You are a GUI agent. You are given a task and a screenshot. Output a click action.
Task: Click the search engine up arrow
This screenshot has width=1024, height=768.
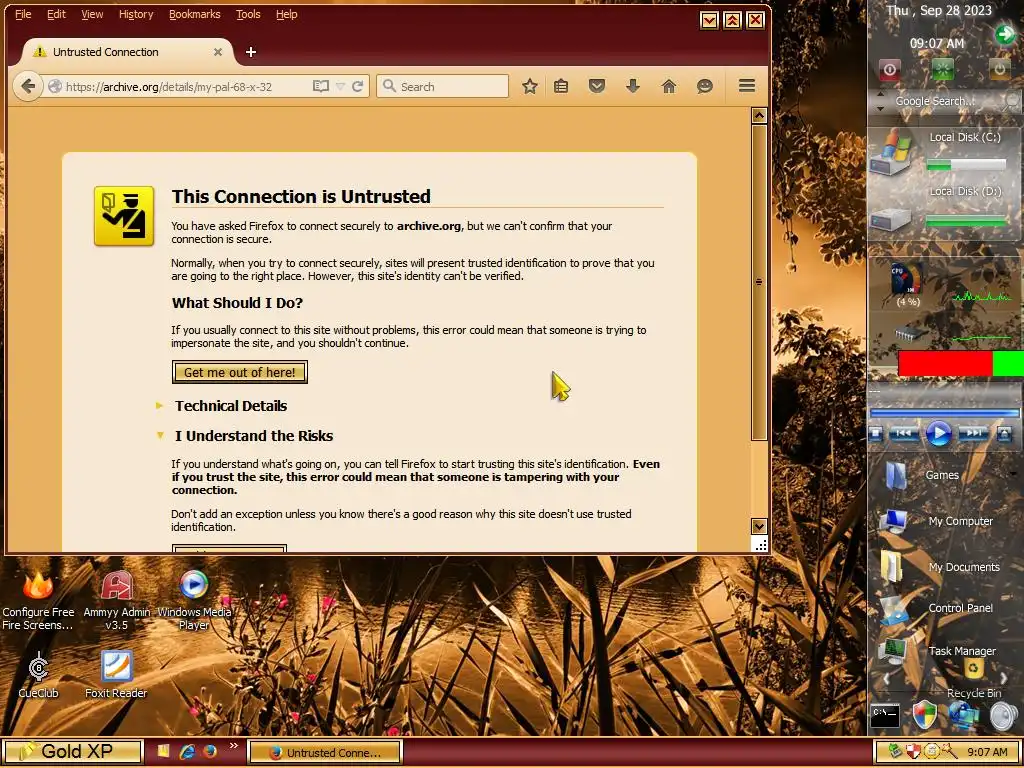(x=880, y=95)
